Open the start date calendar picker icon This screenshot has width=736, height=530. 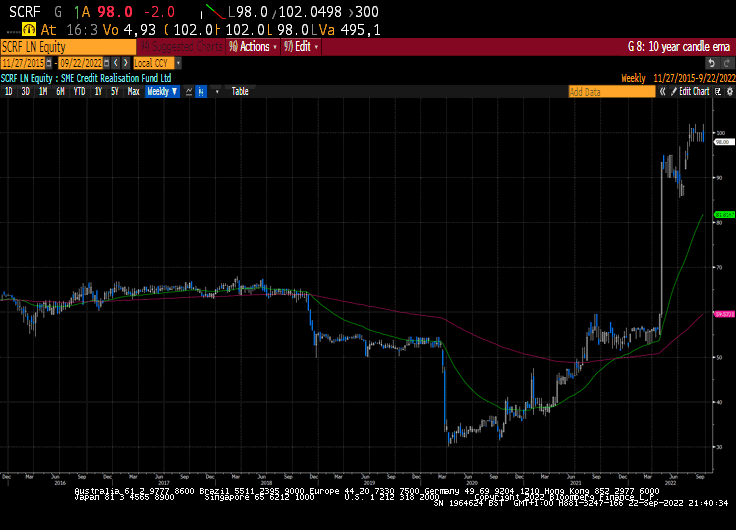[49, 63]
